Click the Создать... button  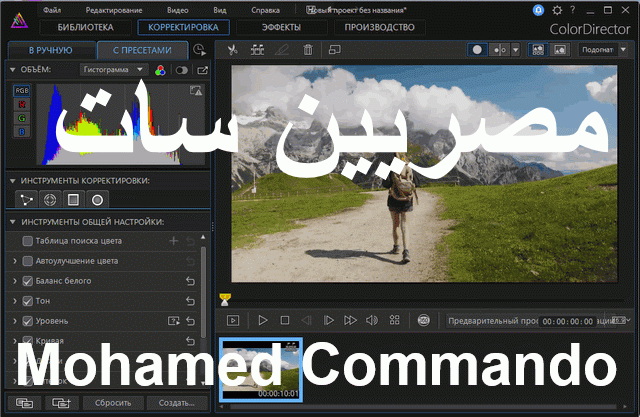[x=176, y=402]
